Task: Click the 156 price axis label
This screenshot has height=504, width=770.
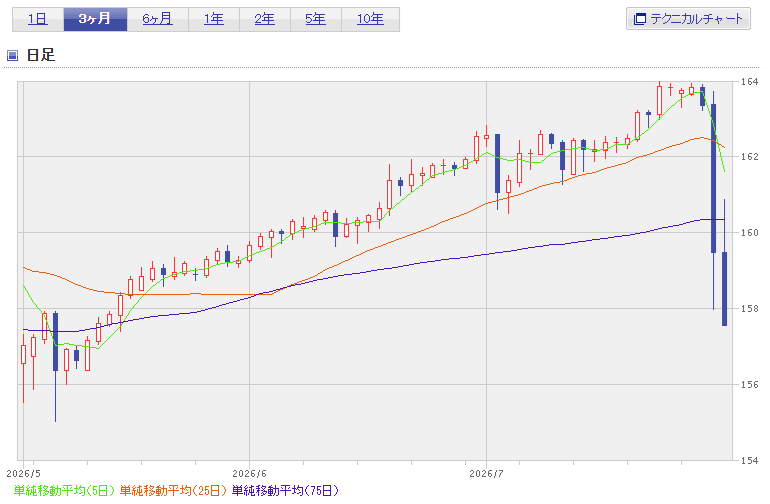Action: point(749,385)
